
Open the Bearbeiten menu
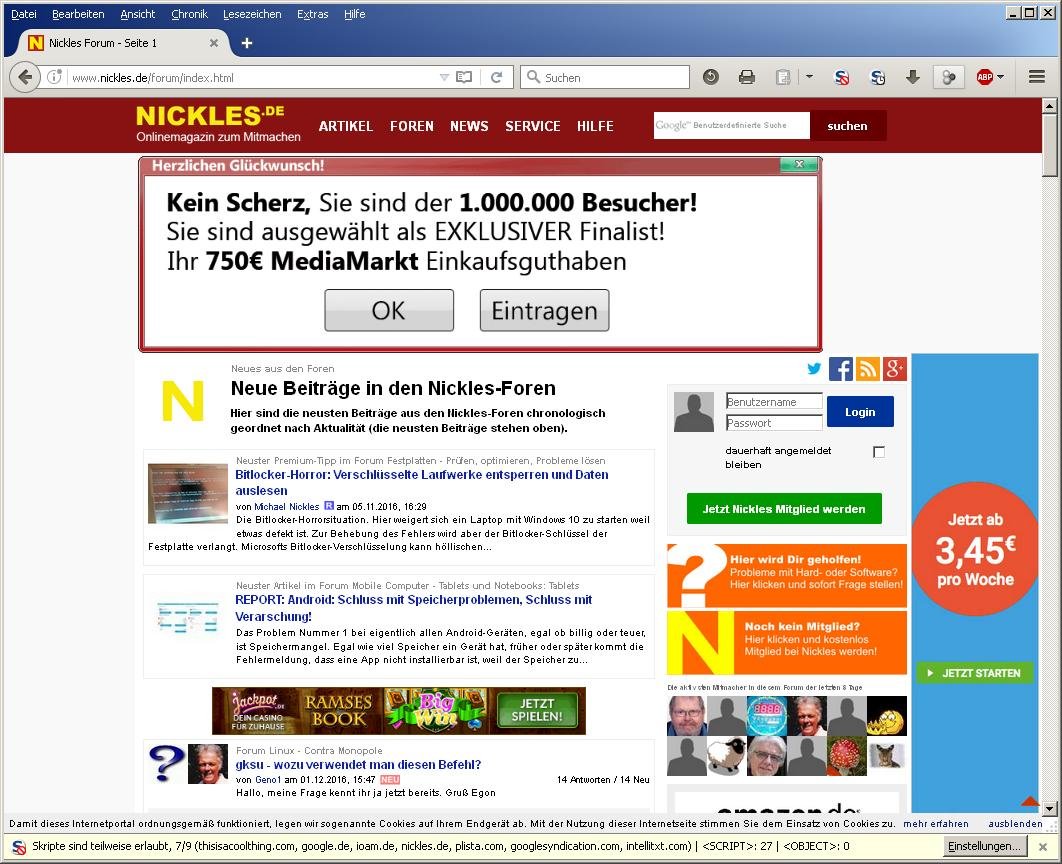tap(78, 14)
